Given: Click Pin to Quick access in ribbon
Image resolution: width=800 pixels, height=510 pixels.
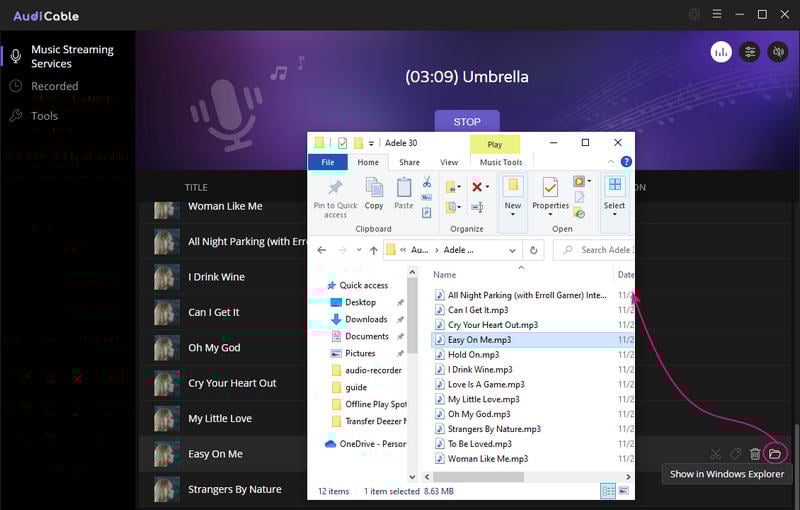Looking at the screenshot, I should pos(335,199).
